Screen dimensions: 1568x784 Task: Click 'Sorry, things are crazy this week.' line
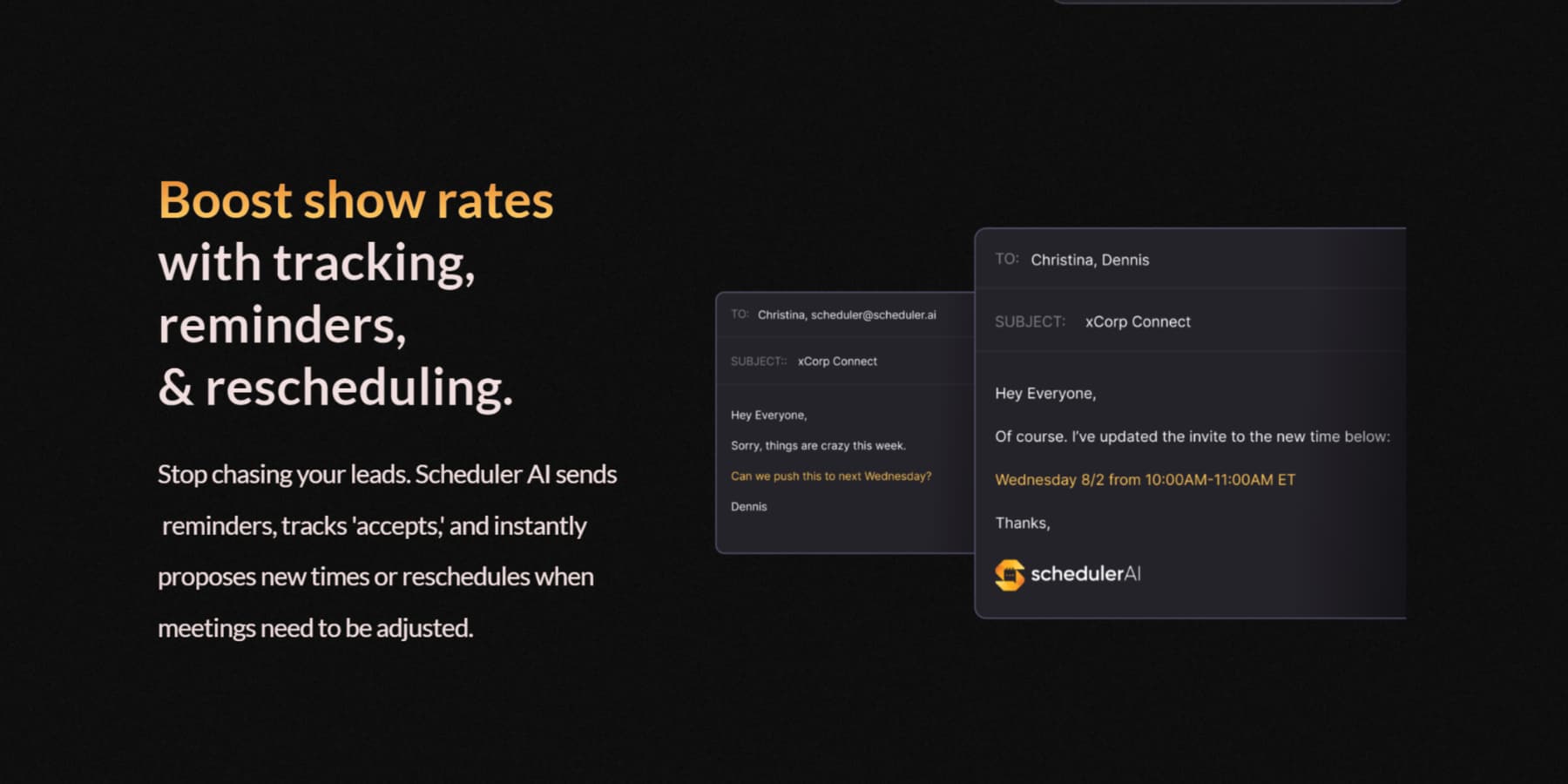point(818,446)
